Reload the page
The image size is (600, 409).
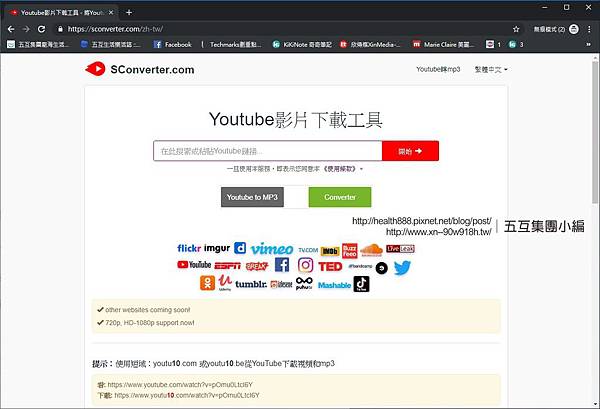(x=41, y=29)
